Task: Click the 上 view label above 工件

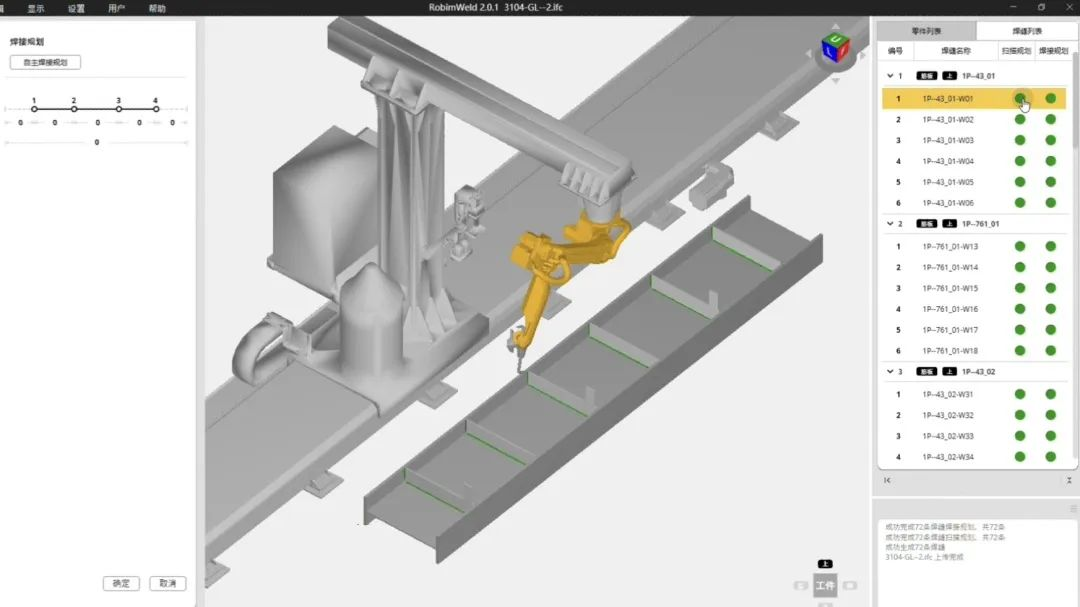Action: coord(825,564)
